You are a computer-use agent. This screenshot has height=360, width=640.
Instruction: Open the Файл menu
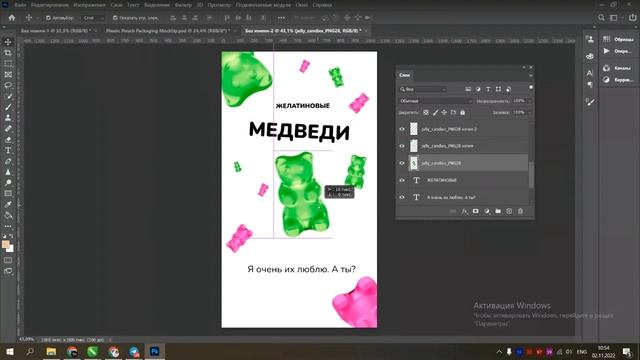[20, 5]
